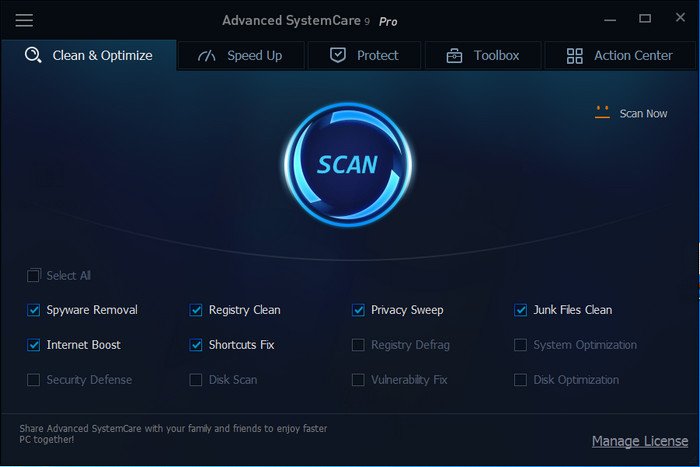Open the Manage License link
This screenshot has height=467, width=700.
639,441
